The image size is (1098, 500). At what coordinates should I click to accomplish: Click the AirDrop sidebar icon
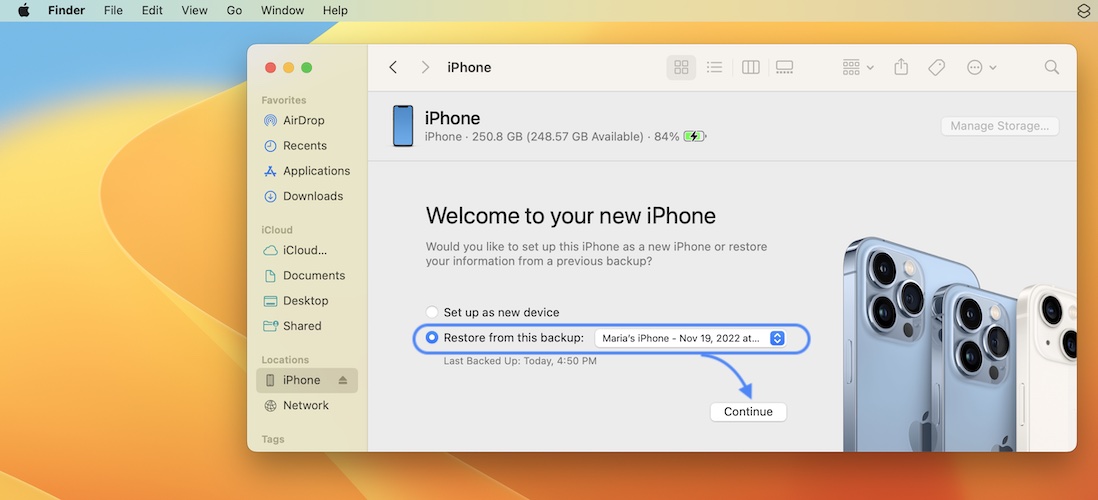click(270, 120)
